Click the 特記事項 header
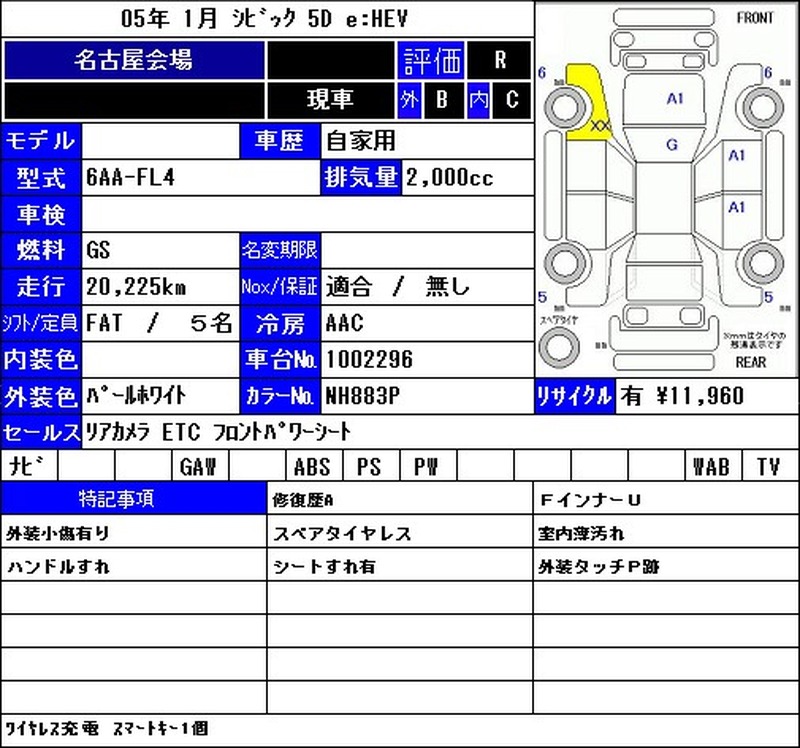 click(134, 498)
